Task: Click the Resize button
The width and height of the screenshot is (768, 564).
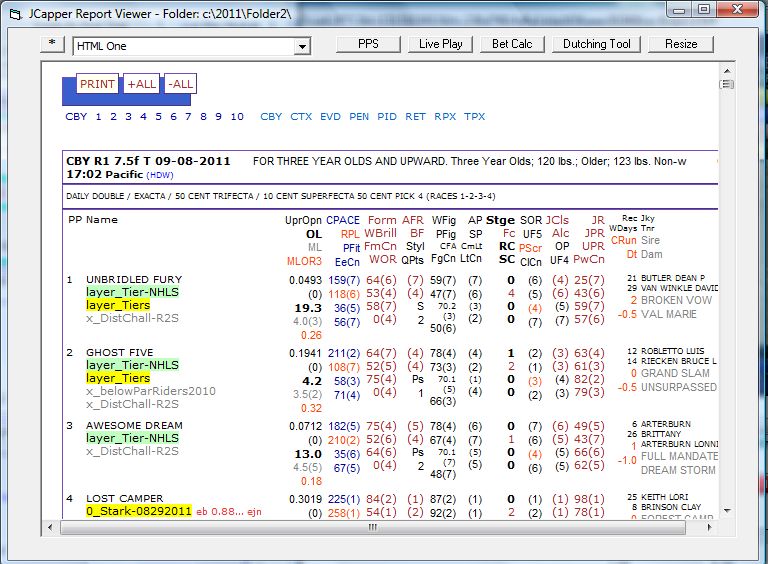Action: point(681,44)
